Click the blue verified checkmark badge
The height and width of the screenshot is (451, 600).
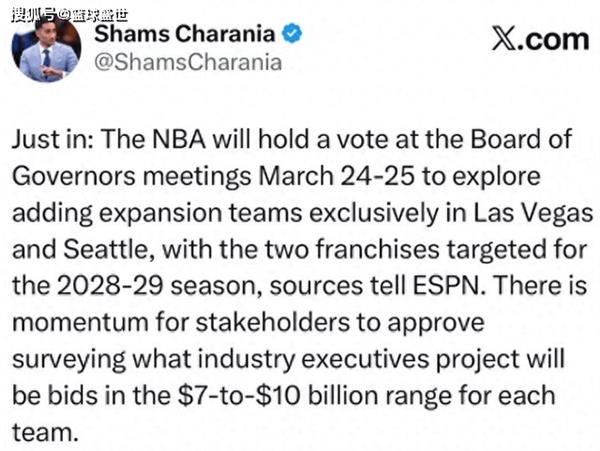292,35
